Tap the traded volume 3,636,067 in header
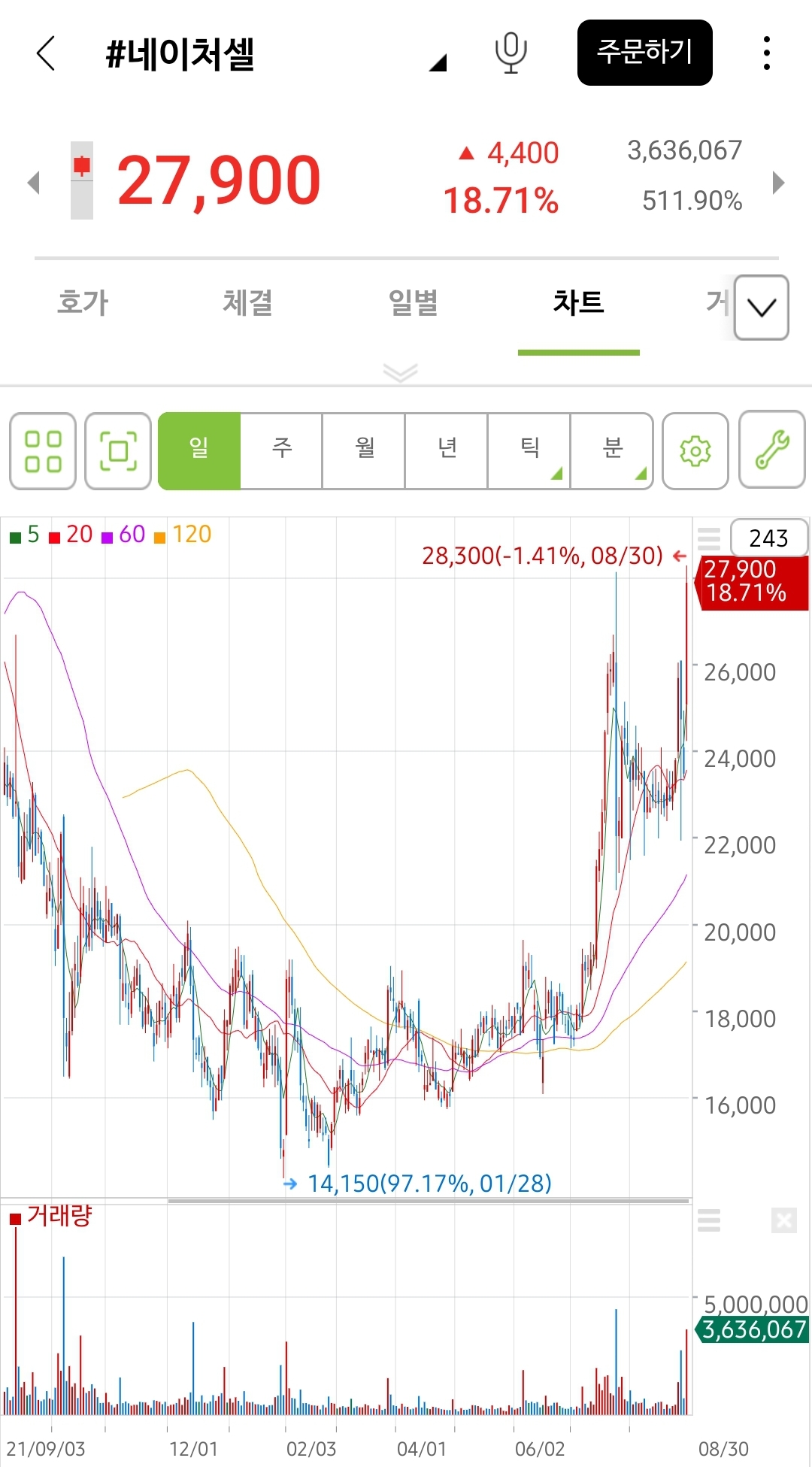Screen dimensions: 812x1467 pyautogui.click(x=685, y=150)
